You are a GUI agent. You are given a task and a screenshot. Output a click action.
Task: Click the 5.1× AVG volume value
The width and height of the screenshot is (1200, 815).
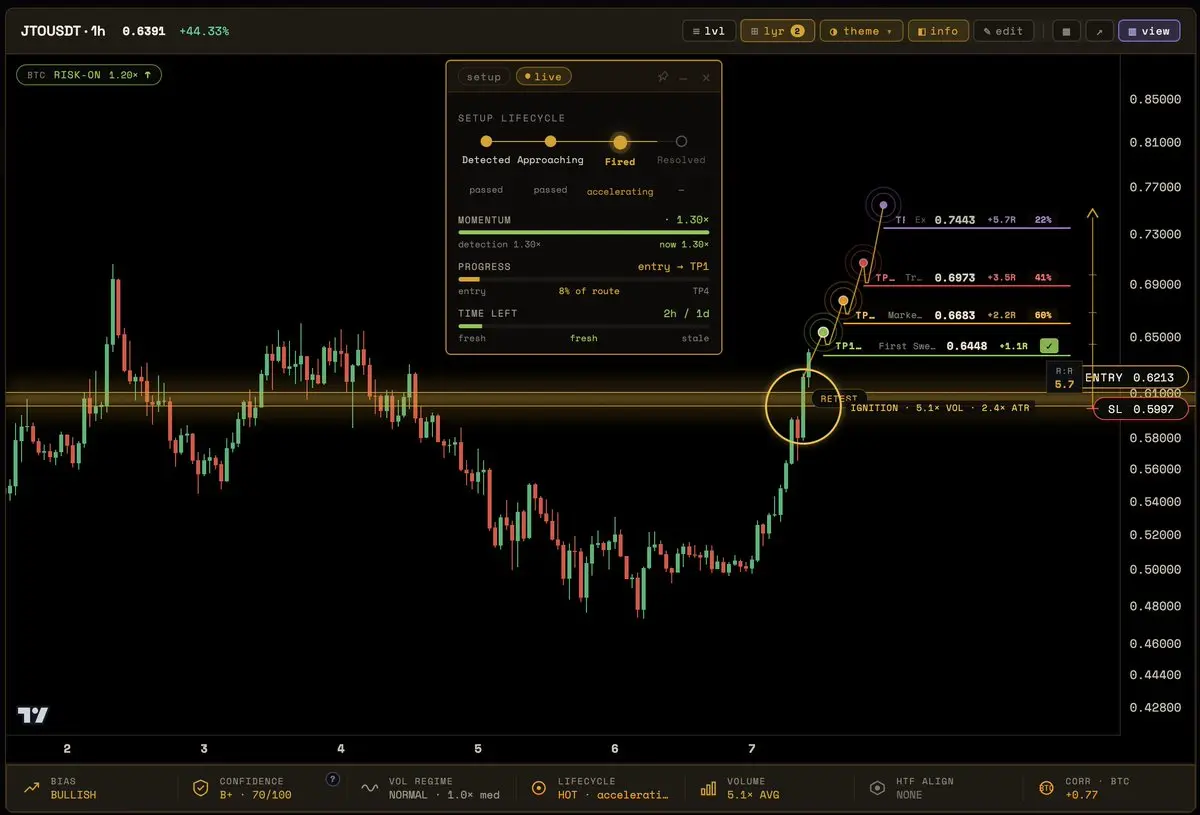(753, 795)
